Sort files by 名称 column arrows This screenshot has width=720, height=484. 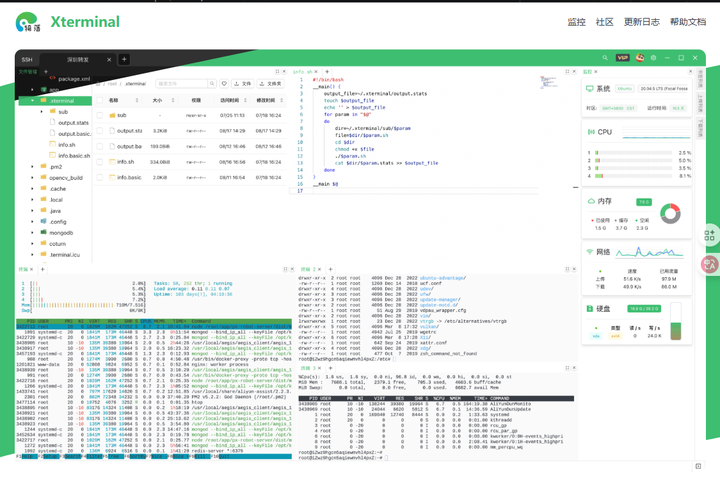pyautogui.click(x=137, y=101)
